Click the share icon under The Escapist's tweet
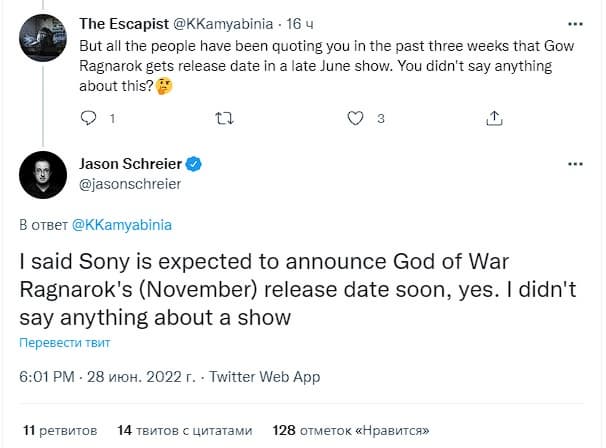This screenshot has height=448, width=606. [x=493, y=118]
